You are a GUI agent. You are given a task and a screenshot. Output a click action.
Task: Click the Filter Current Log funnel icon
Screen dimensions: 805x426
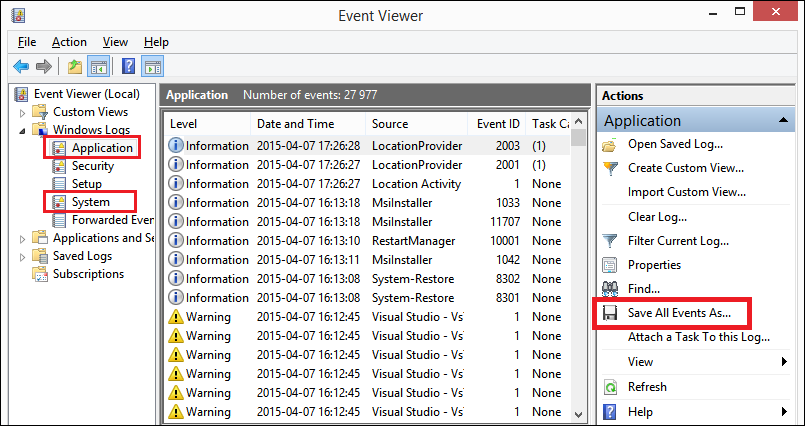(610, 241)
